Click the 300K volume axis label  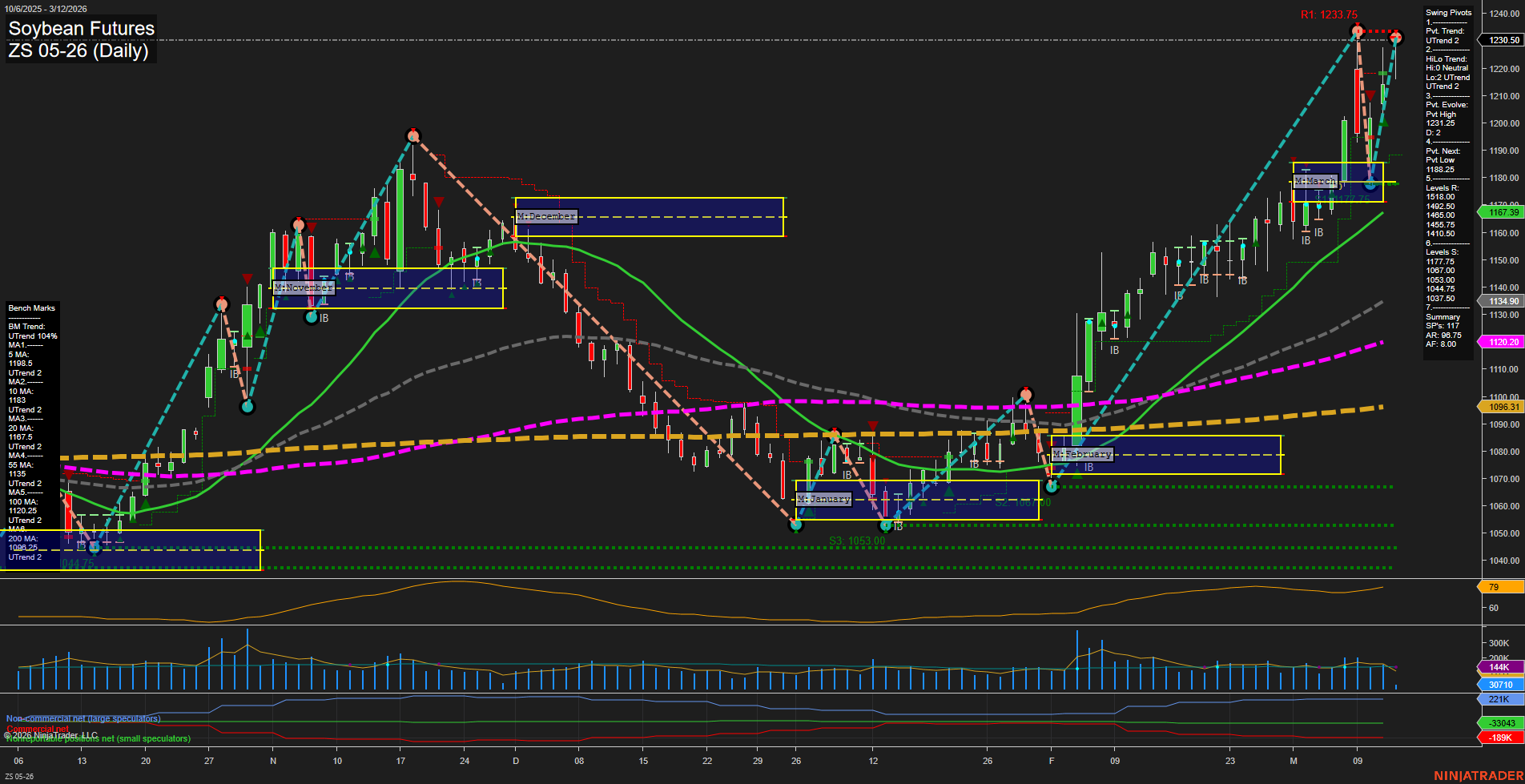click(1499, 643)
